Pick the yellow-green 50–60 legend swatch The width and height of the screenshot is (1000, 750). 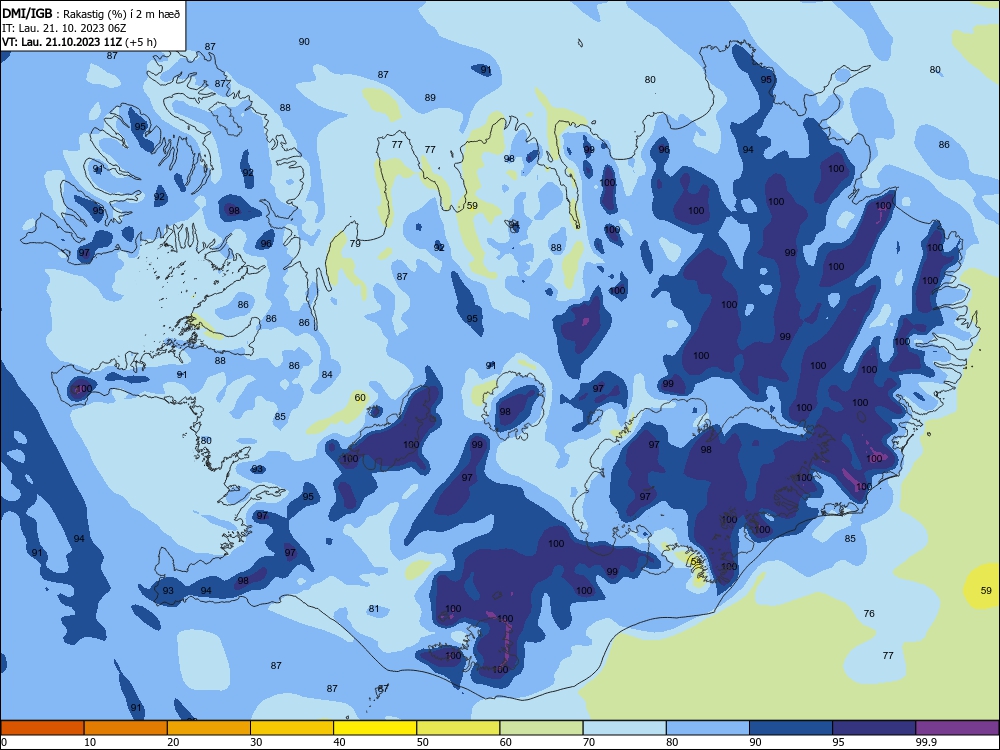tap(458, 728)
